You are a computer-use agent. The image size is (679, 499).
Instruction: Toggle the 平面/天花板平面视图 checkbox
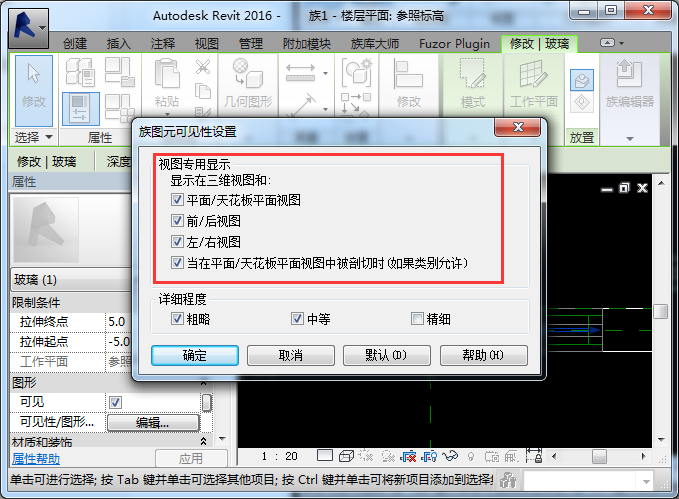point(177,200)
